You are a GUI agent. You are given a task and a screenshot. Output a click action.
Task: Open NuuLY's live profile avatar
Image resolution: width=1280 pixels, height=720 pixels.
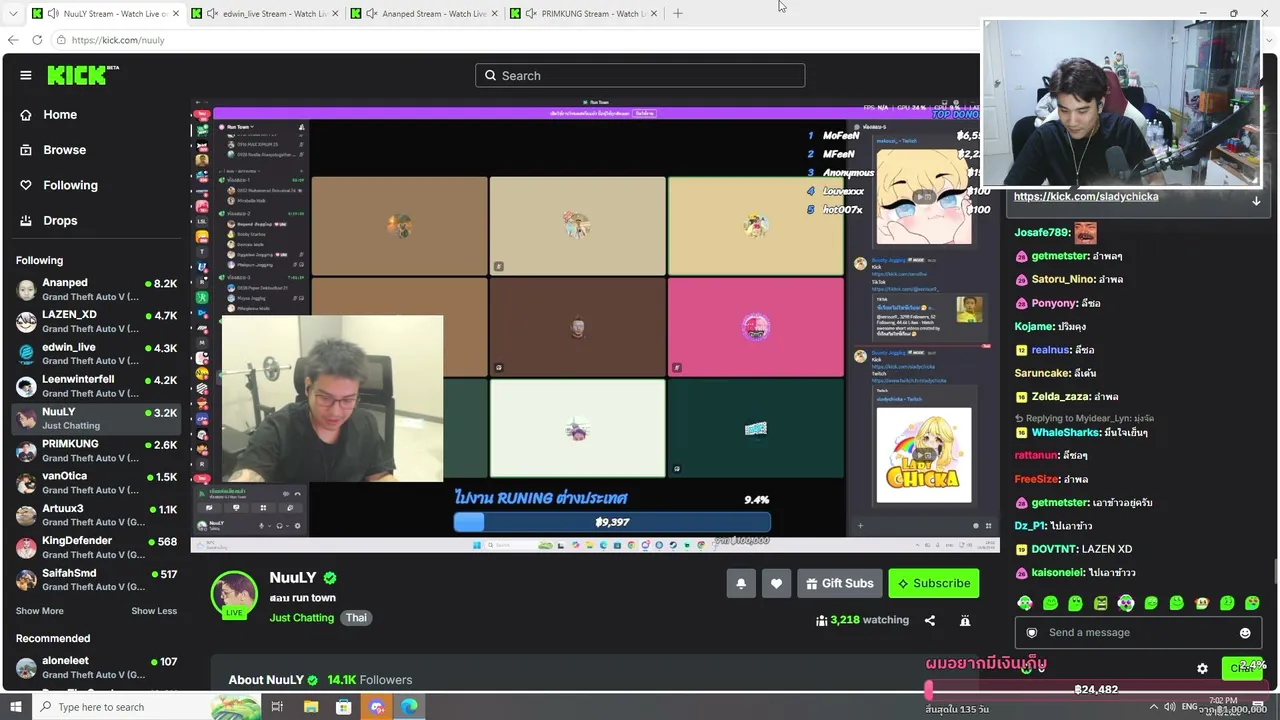tap(234, 595)
